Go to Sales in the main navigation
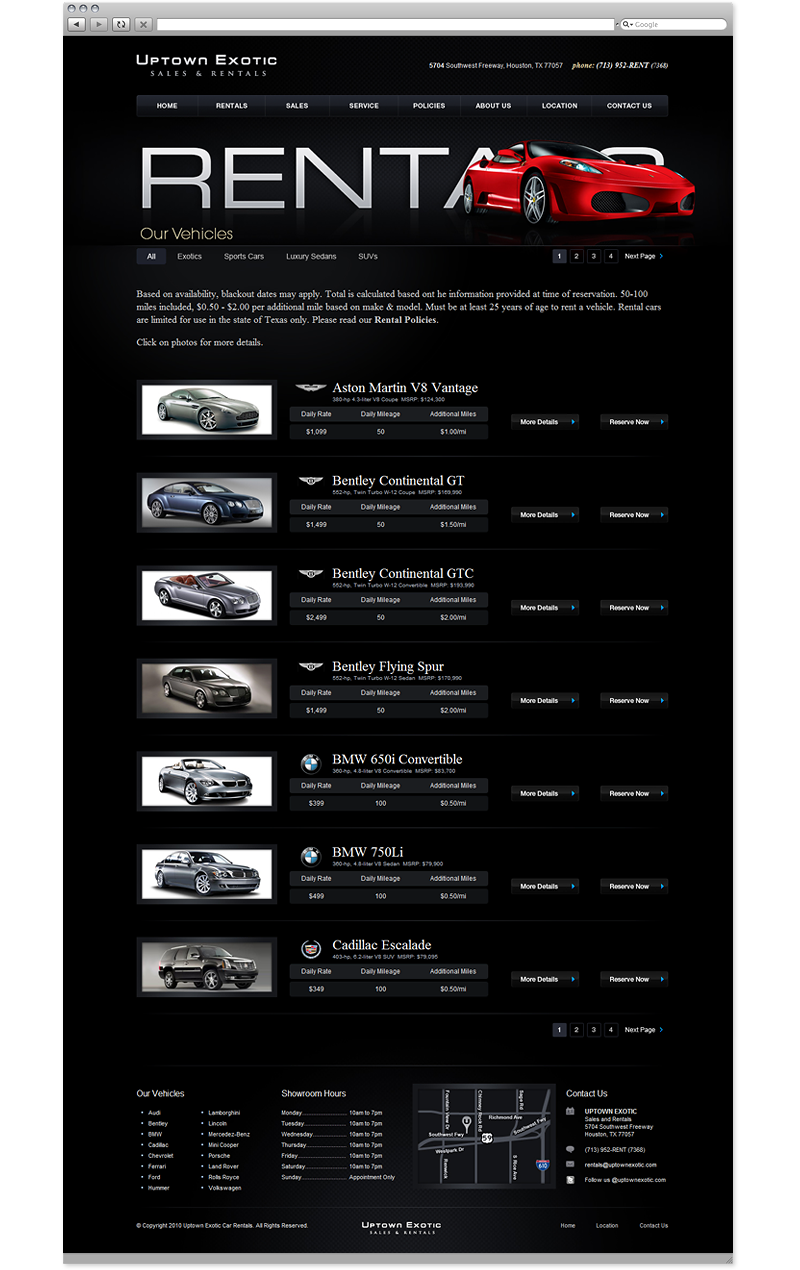 297,106
